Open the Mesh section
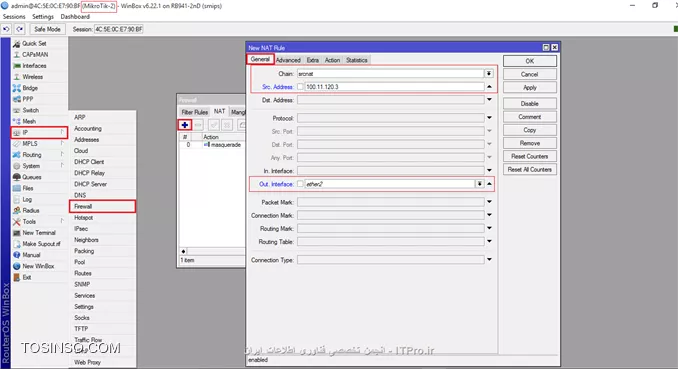The image size is (678, 369). pyautogui.click(x=29, y=122)
